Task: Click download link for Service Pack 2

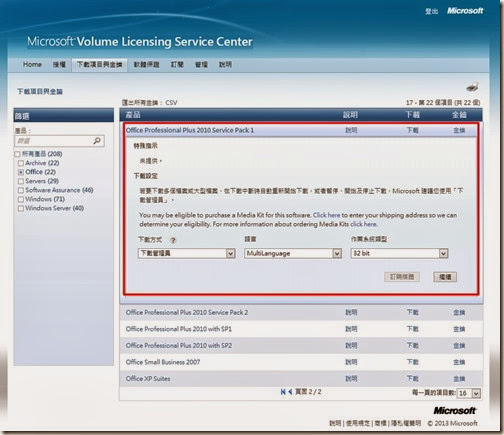Action: [412, 313]
